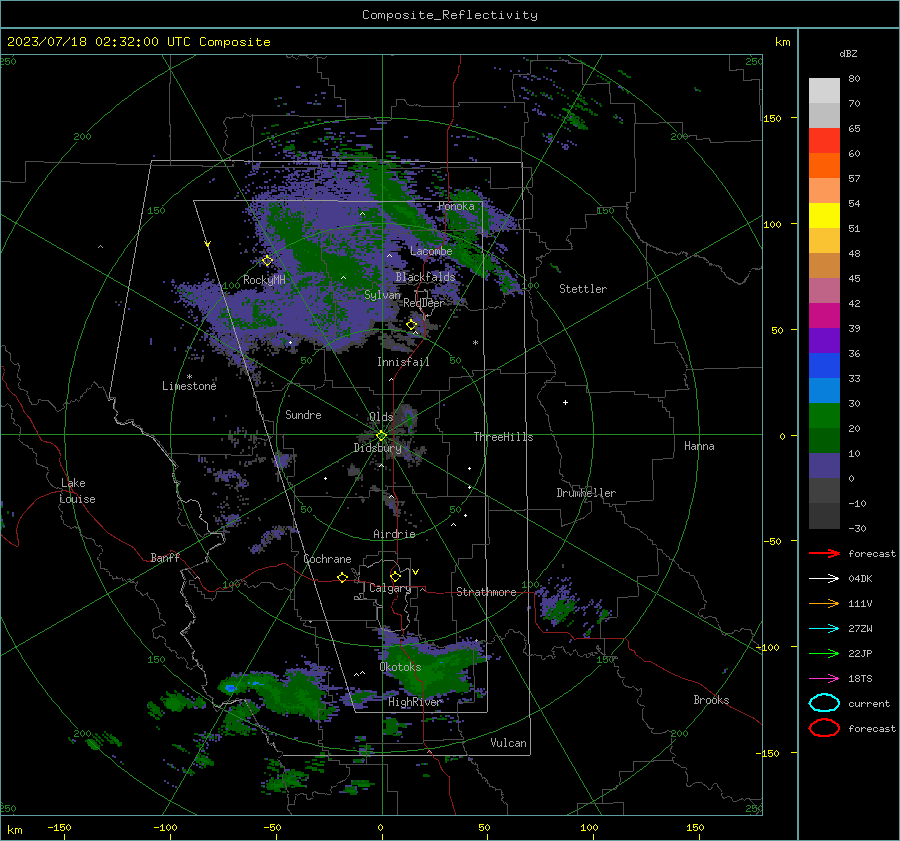Select the orange 57–60 dBZ swatch
The height and width of the screenshot is (841, 900).
point(824,166)
